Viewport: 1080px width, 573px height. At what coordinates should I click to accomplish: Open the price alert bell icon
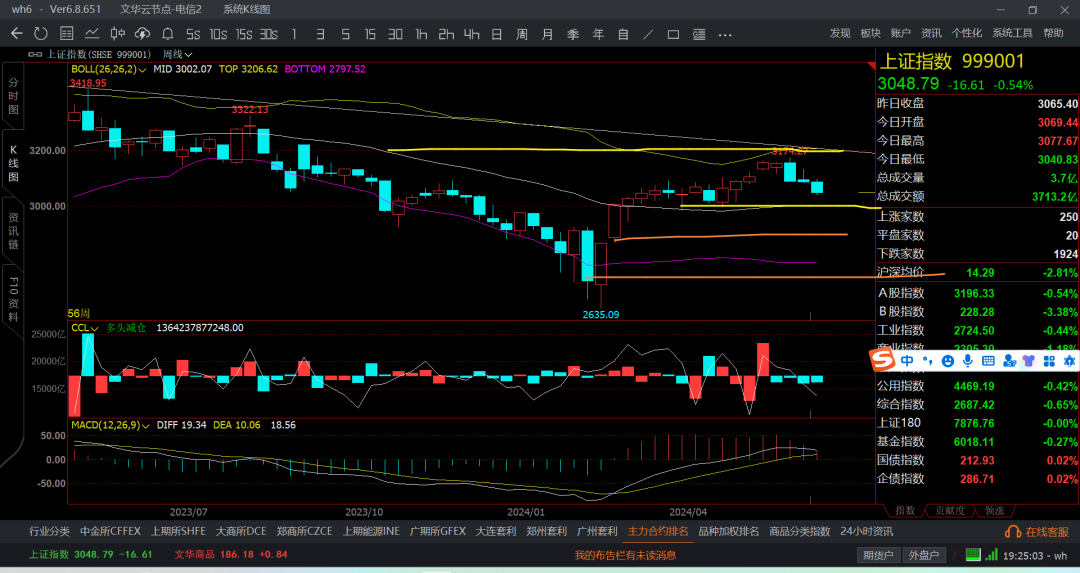tap(167, 34)
